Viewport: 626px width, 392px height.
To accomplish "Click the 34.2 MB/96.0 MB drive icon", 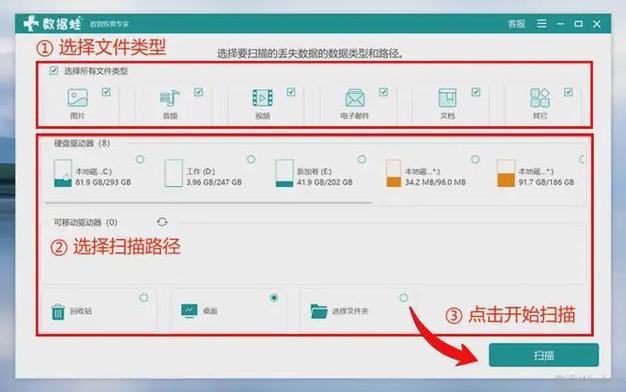I will [393, 173].
